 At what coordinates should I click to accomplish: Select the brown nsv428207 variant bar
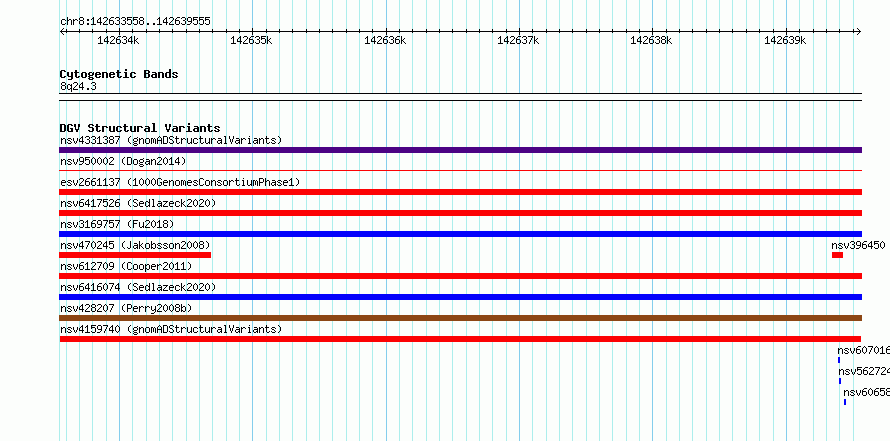460,318
